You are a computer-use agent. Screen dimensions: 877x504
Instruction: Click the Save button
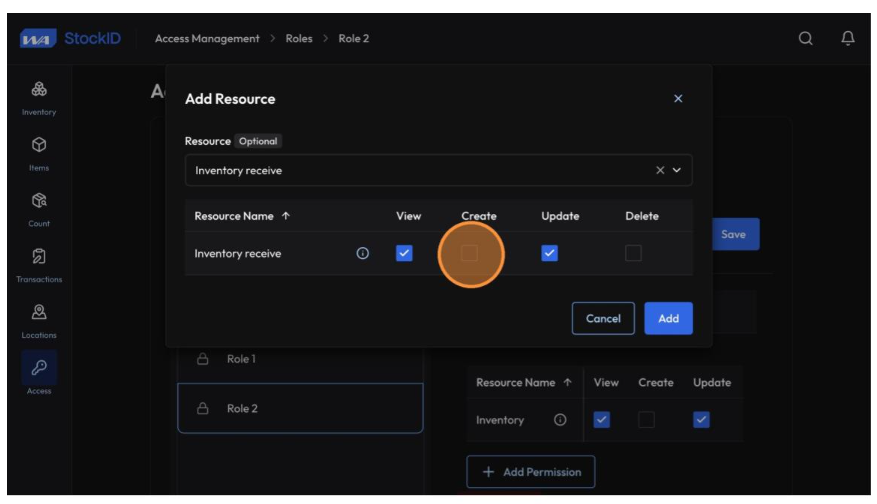tap(733, 234)
